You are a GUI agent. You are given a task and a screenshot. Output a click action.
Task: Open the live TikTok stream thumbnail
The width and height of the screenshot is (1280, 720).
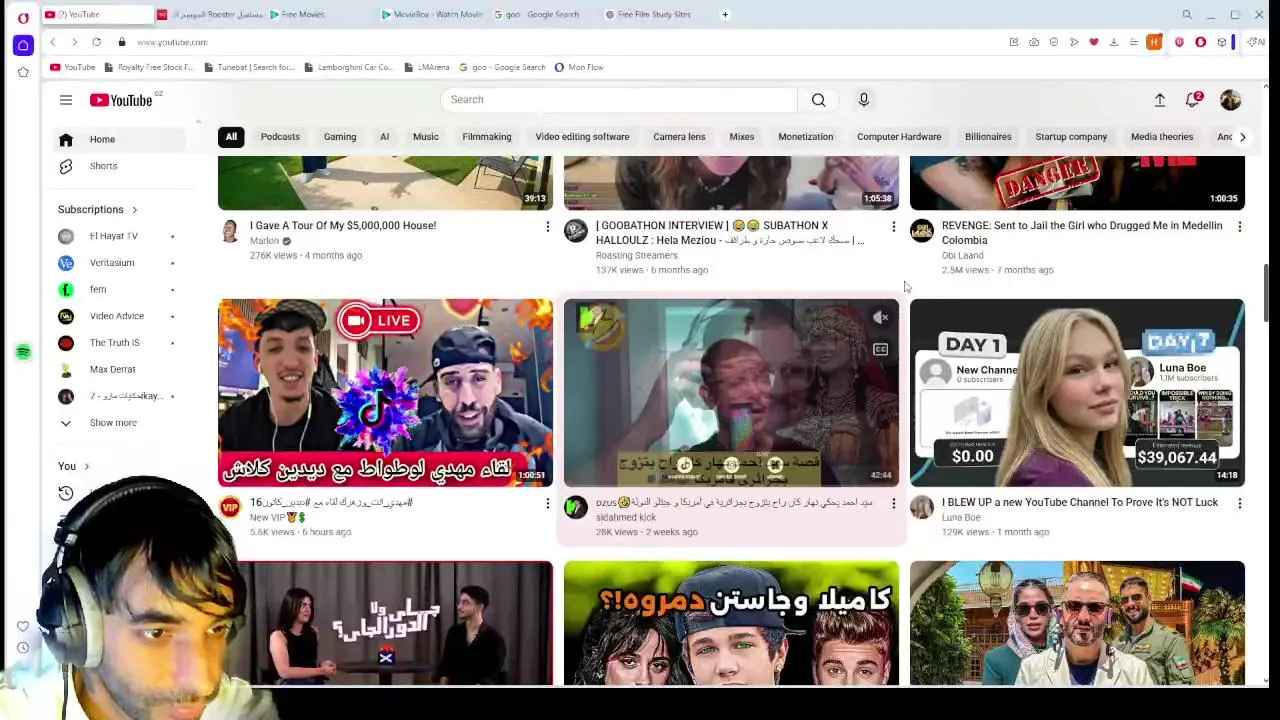pyautogui.click(x=385, y=392)
